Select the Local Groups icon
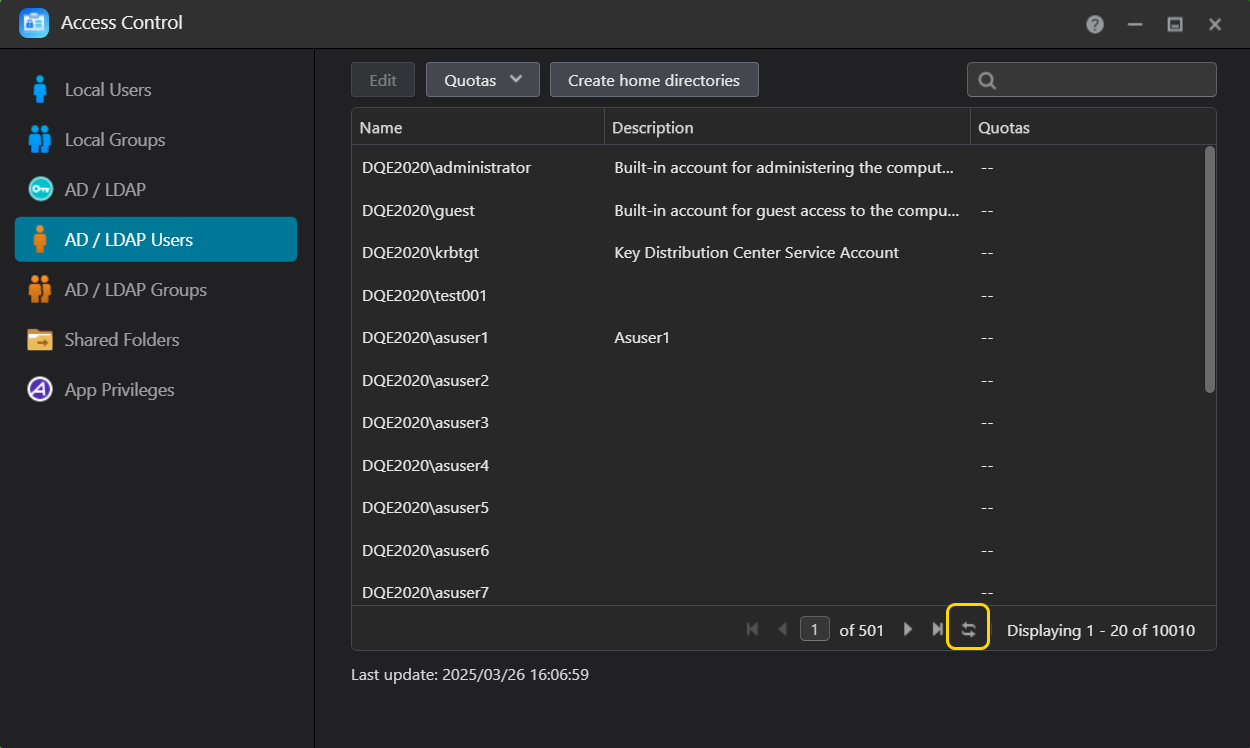Viewport: 1250px width, 748px height. 40,140
